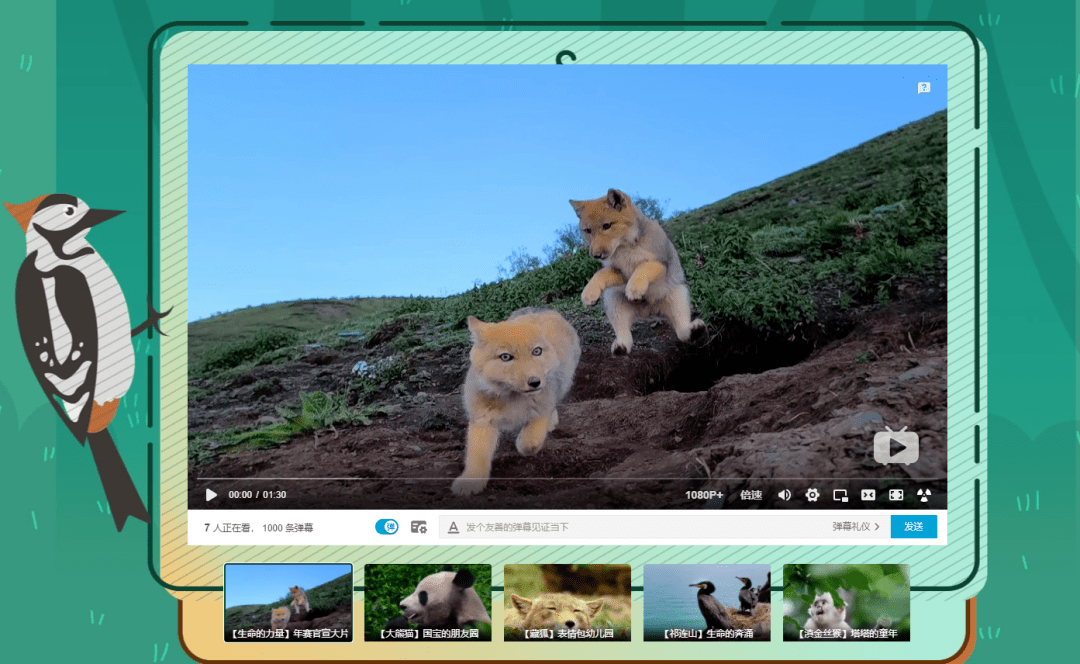Select the 【藏狐】表情包幼儿园 video thumbnail
1080x664 pixels.
[567, 602]
